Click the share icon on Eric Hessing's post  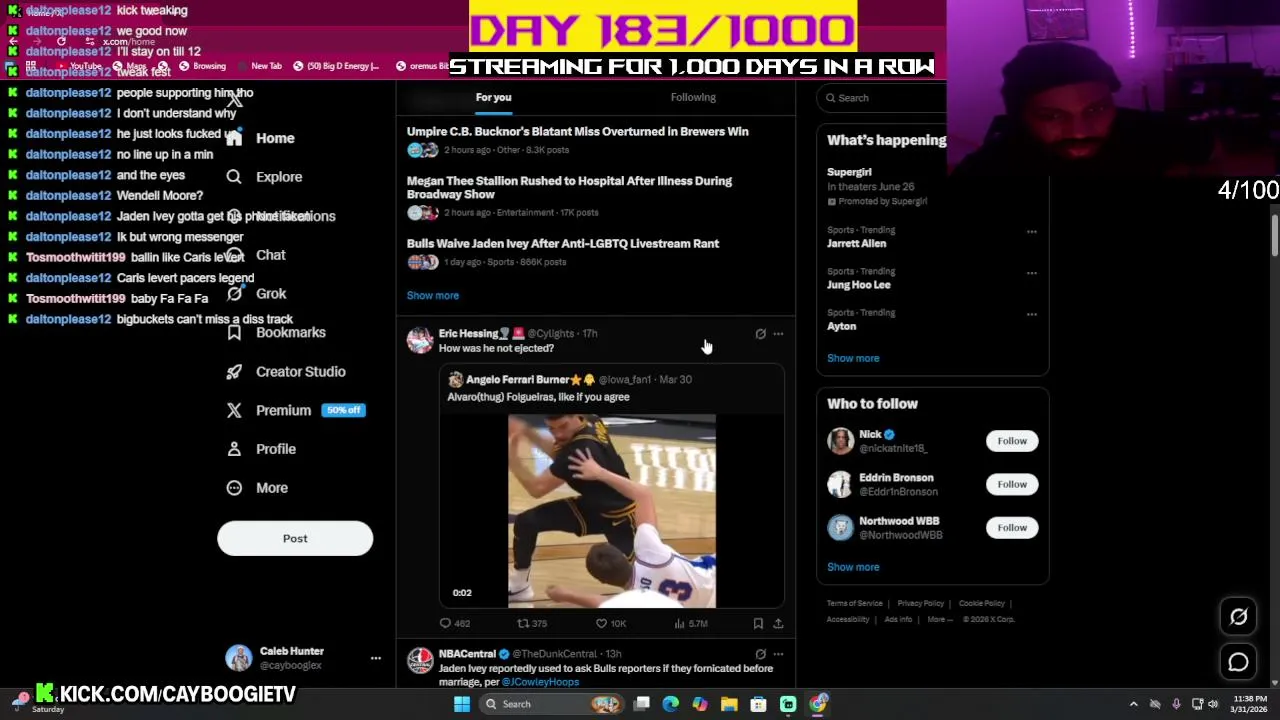pyautogui.click(x=778, y=623)
